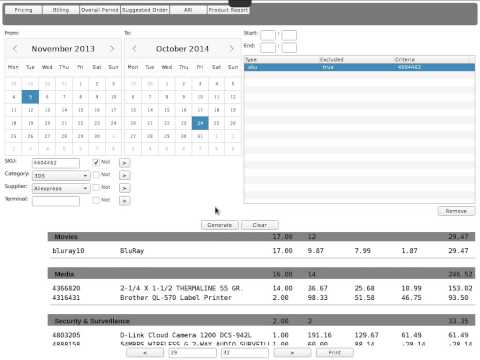Screen dimensions: 480x360
Task: Click the Start minute input box
Action: click(x=289, y=35)
